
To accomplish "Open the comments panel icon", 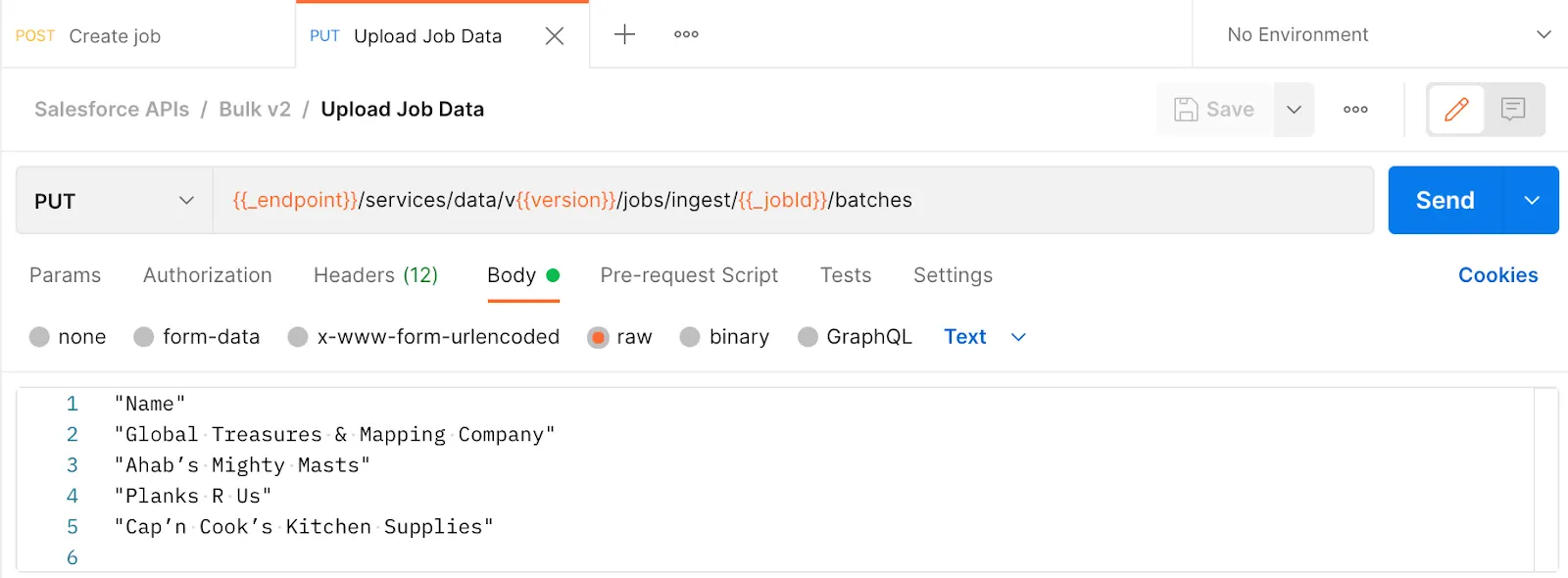I will [1513, 109].
